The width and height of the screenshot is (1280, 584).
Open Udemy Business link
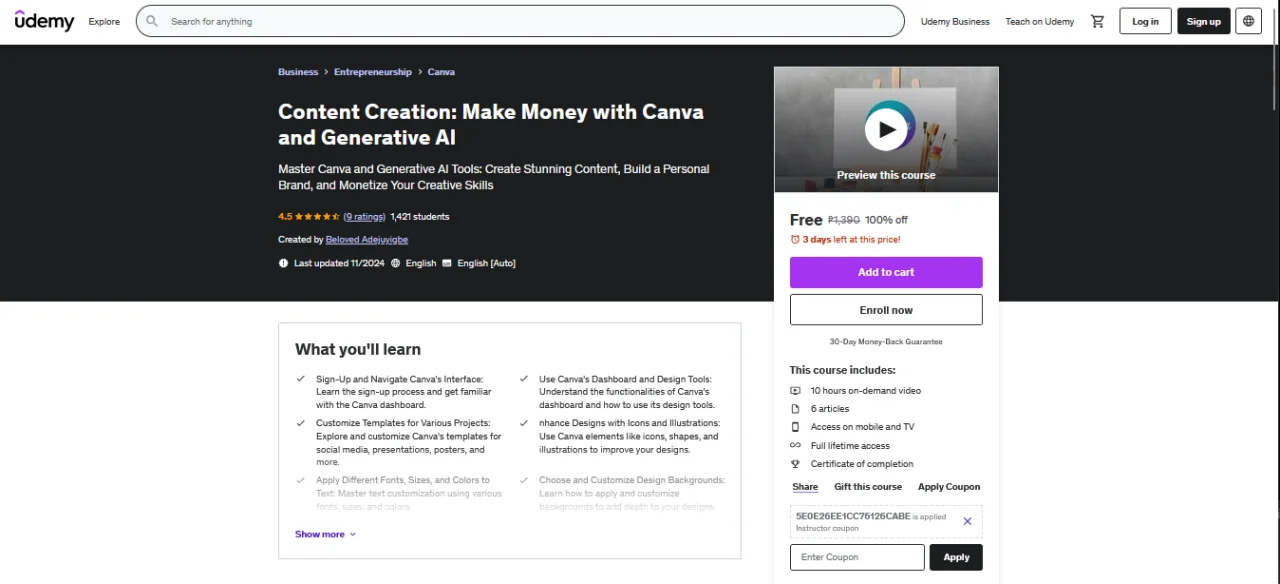pyautogui.click(x=955, y=21)
